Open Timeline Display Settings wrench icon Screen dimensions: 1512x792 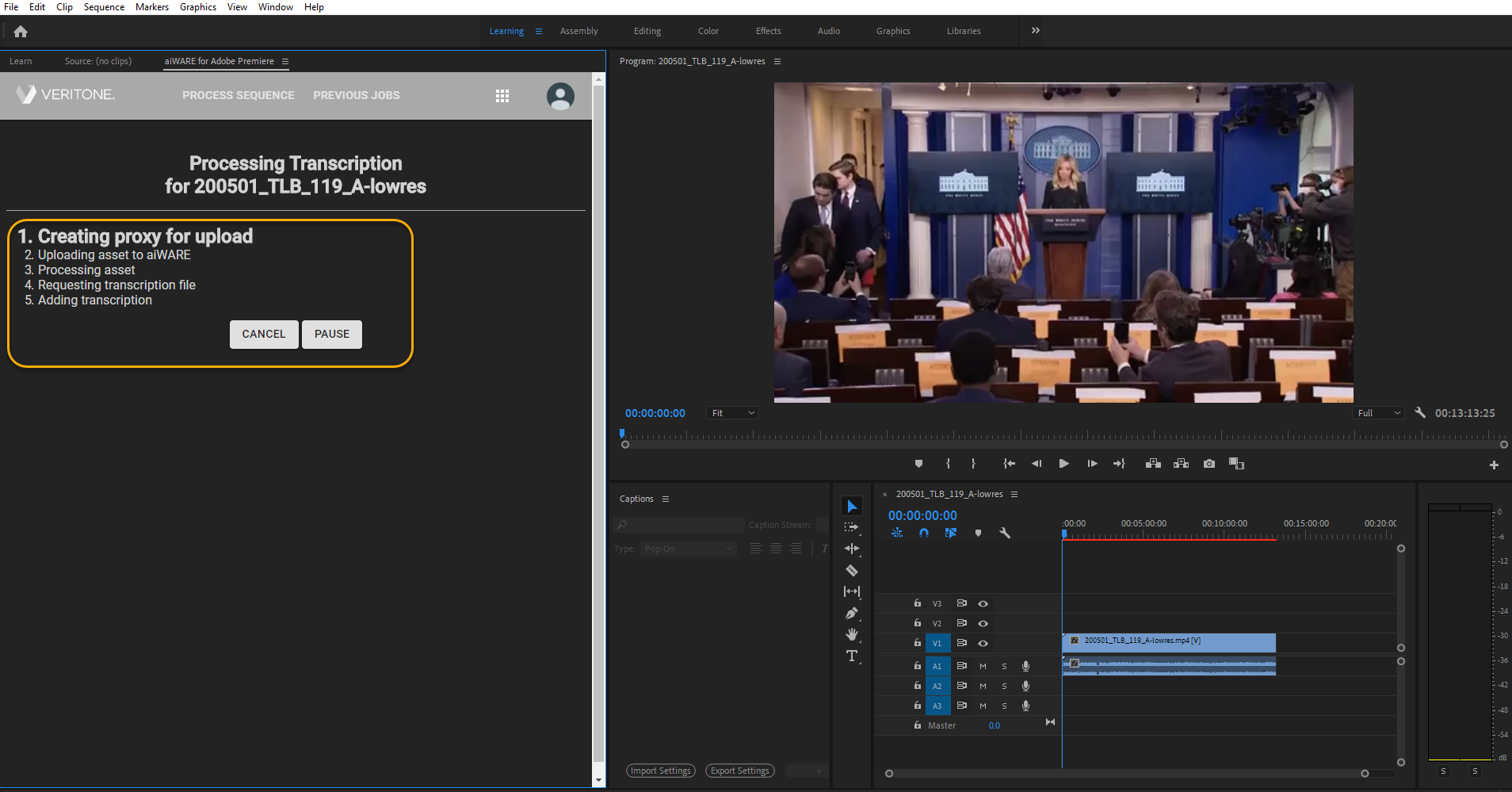pyautogui.click(x=1004, y=533)
